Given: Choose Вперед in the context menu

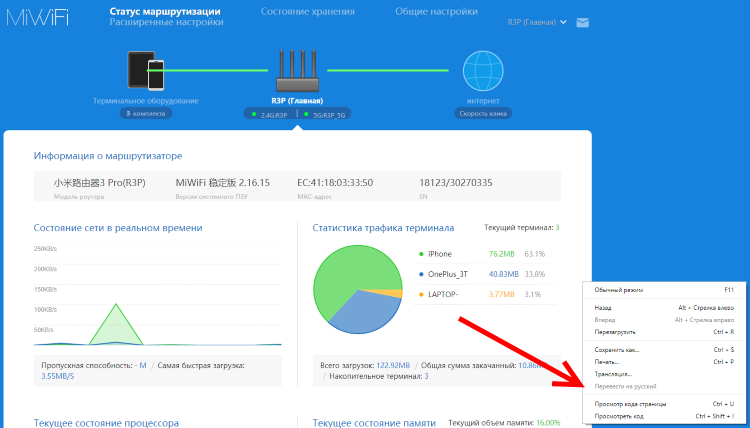Looking at the screenshot, I should (664, 320).
